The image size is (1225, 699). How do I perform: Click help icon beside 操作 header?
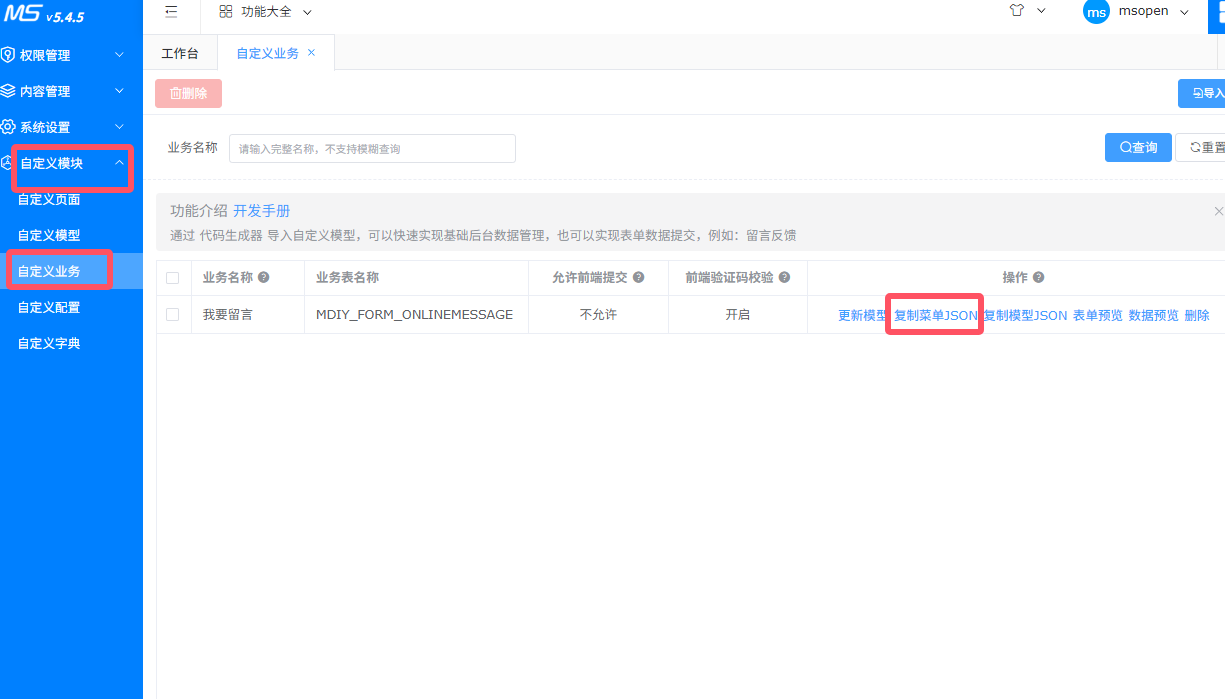coord(1038,278)
